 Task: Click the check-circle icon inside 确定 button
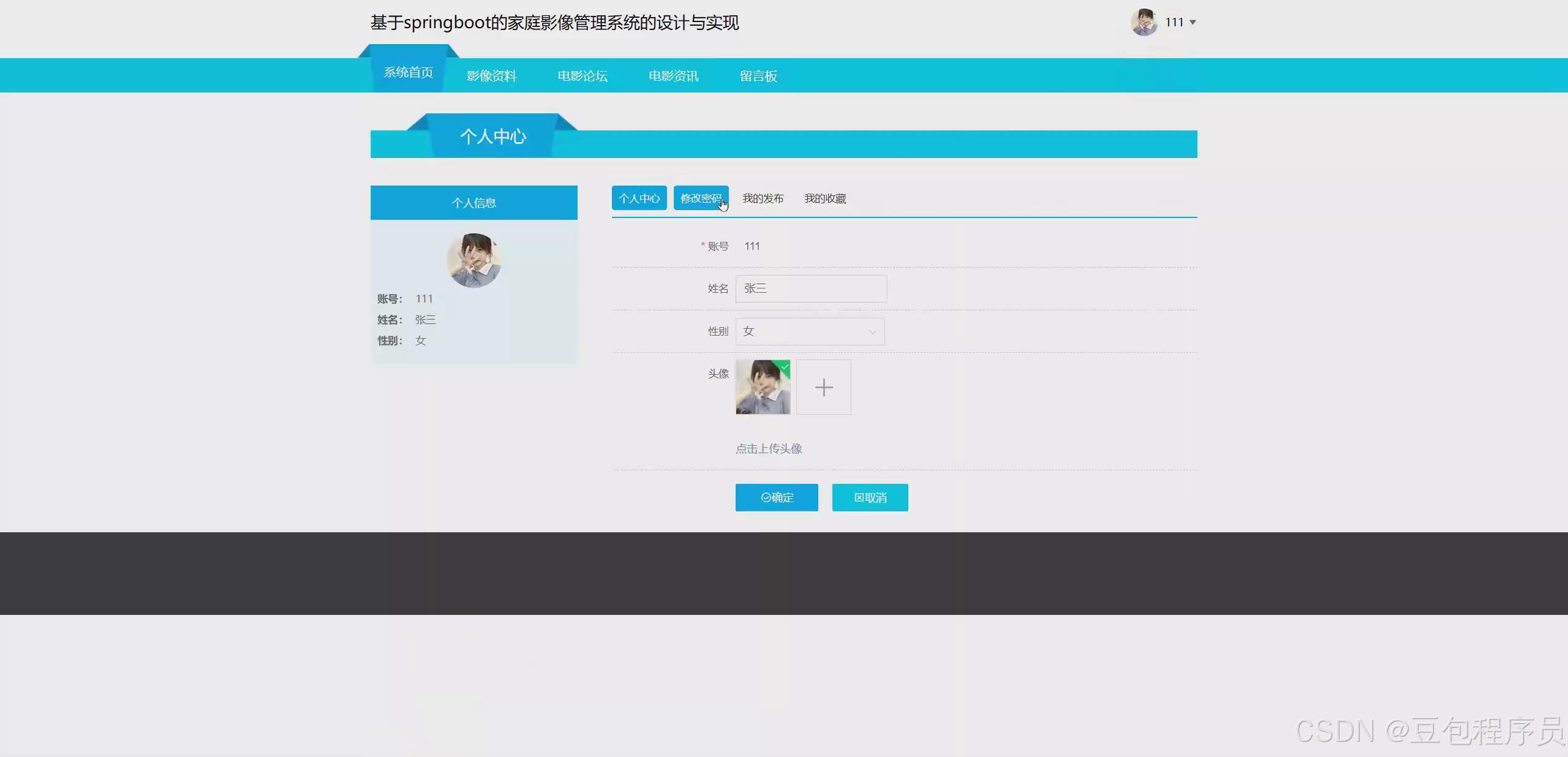765,497
